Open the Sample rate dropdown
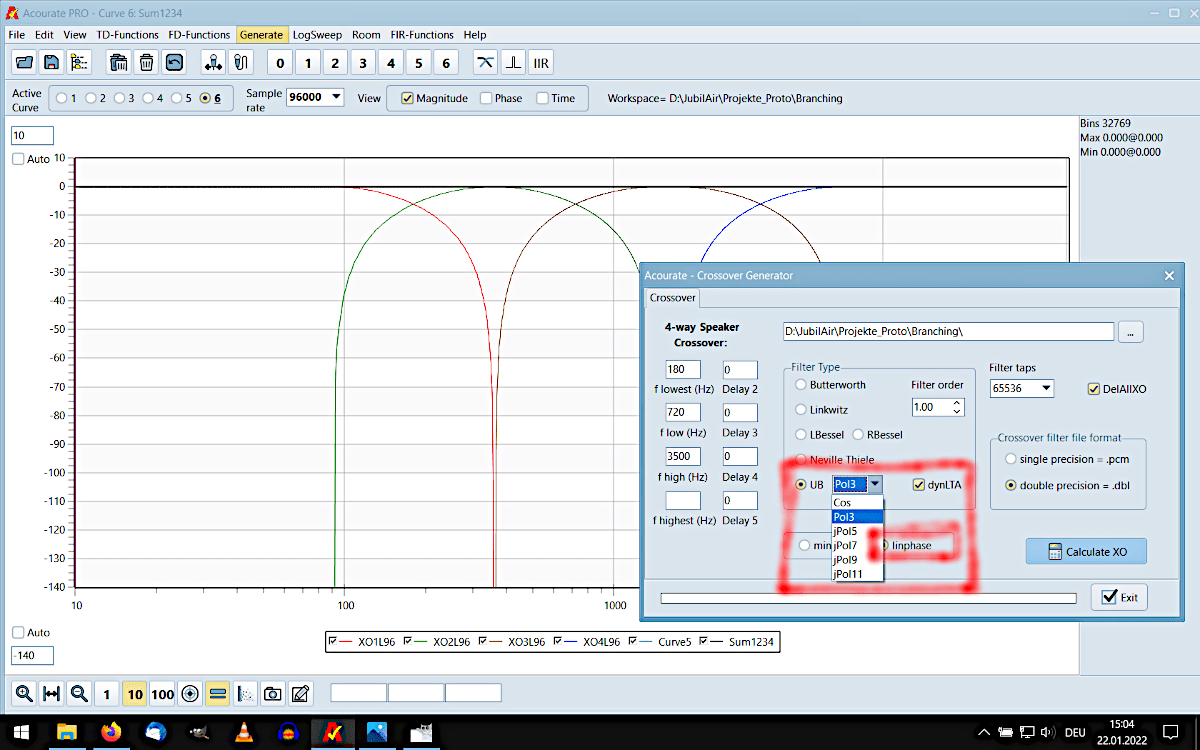The height and width of the screenshot is (750, 1200). click(335, 97)
